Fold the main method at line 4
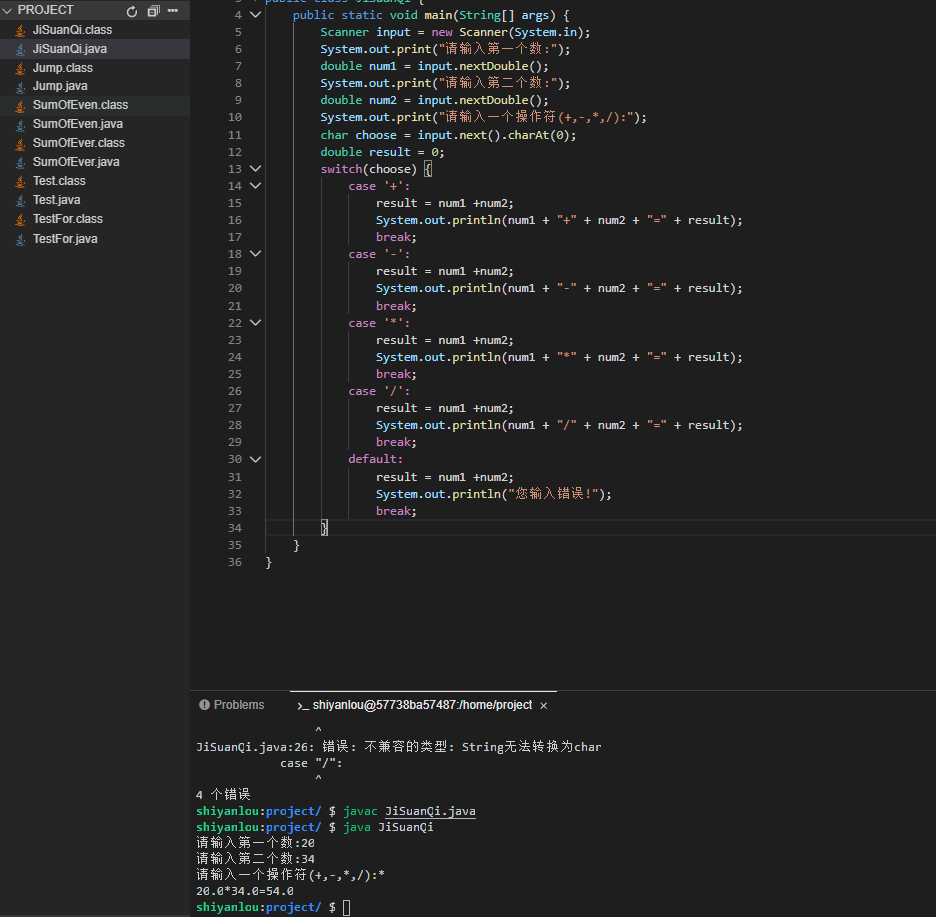The height and width of the screenshot is (917, 936). click(x=255, y=15)
